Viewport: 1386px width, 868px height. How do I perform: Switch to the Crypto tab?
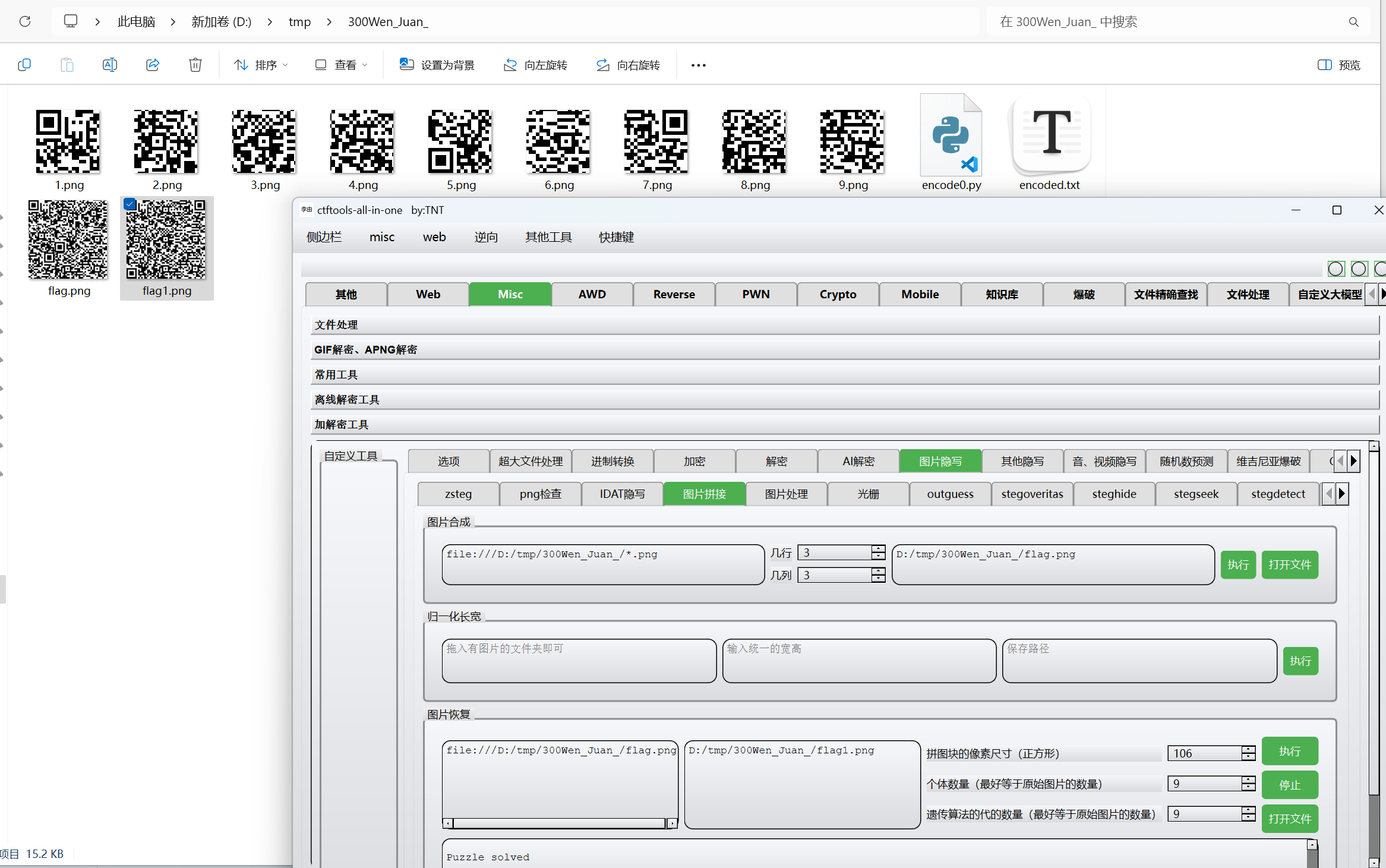click(x=838, y=294)
